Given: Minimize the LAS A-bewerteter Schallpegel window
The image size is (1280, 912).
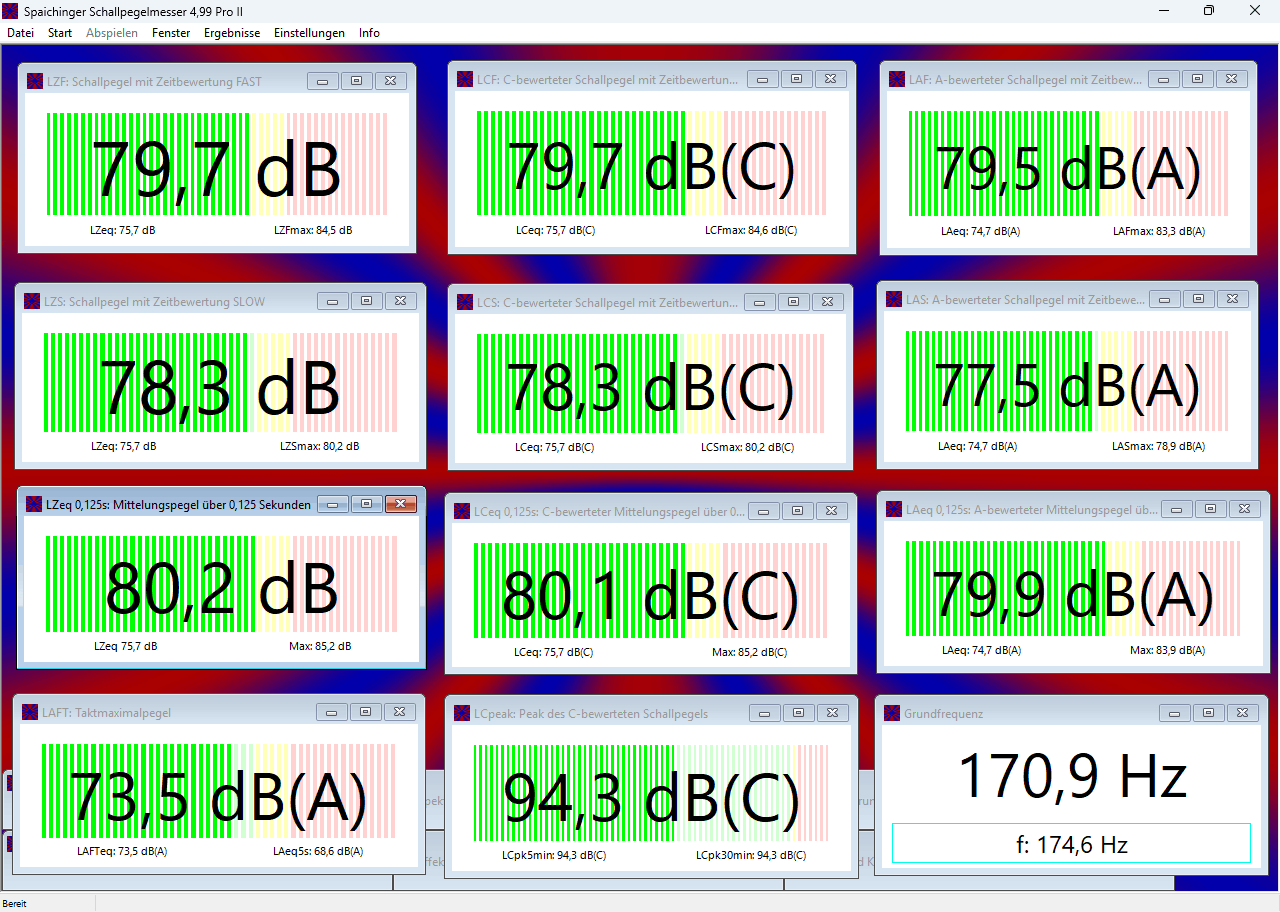Looking at the screenshot, I should pos(1164,299).
